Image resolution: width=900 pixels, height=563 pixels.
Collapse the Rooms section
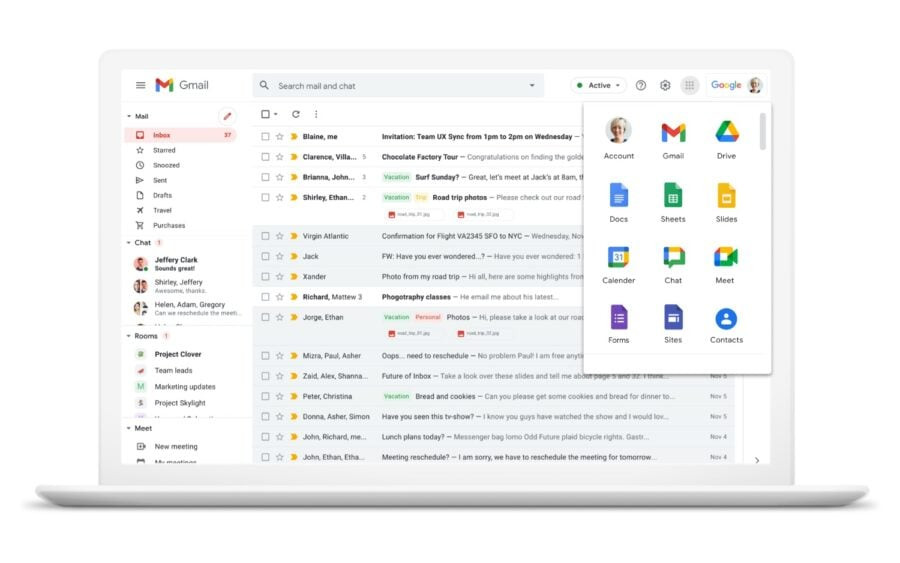click(129, 336)
